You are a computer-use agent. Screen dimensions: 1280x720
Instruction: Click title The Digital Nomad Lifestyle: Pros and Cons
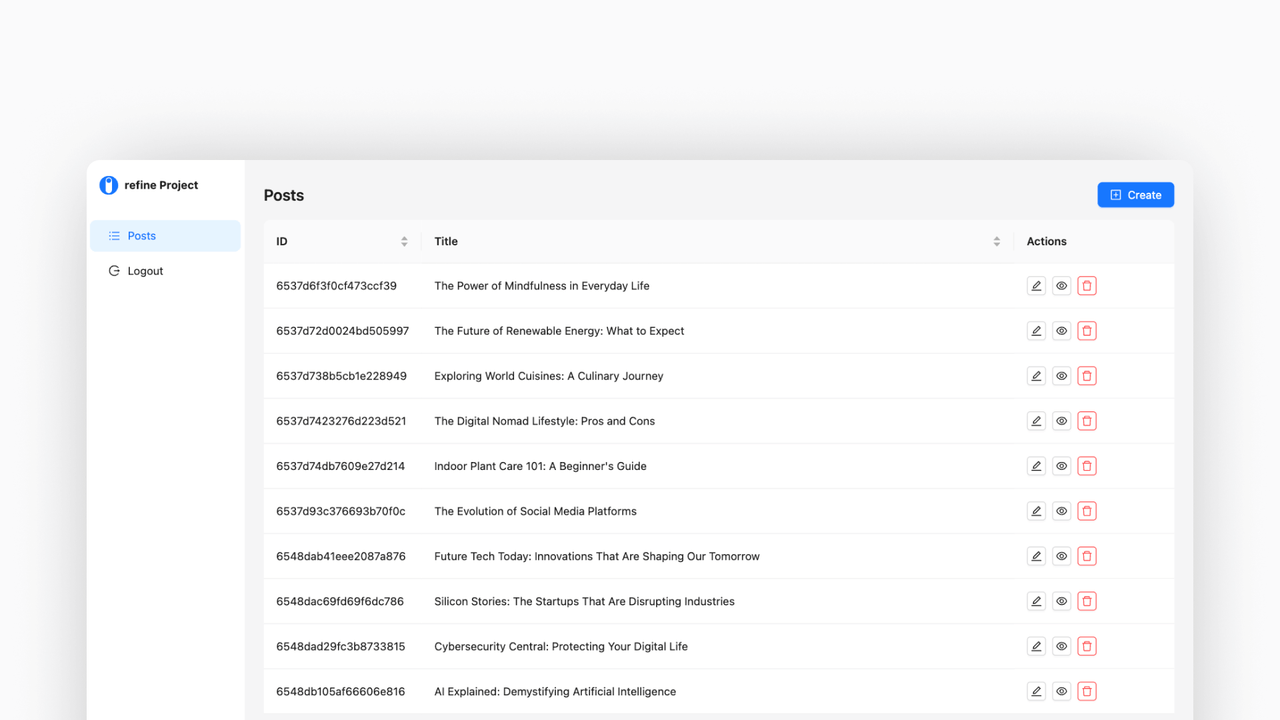pos(544,421)
